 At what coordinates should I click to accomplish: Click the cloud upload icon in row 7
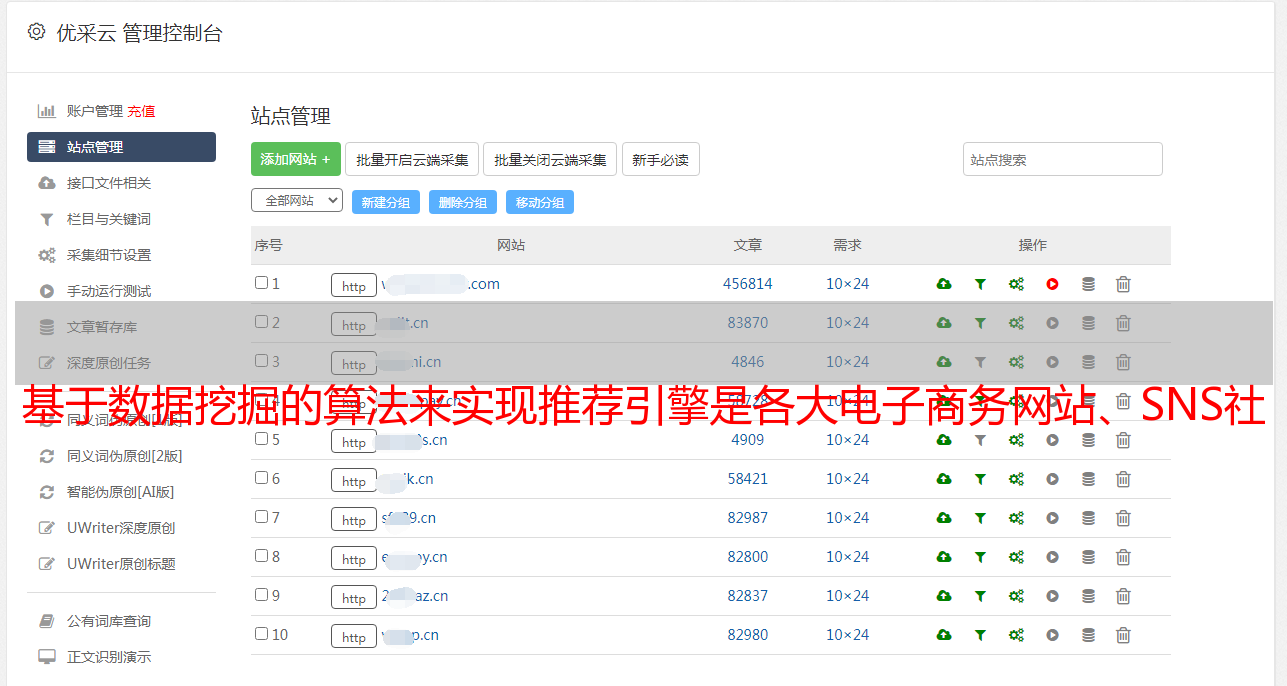pos(944,518)
